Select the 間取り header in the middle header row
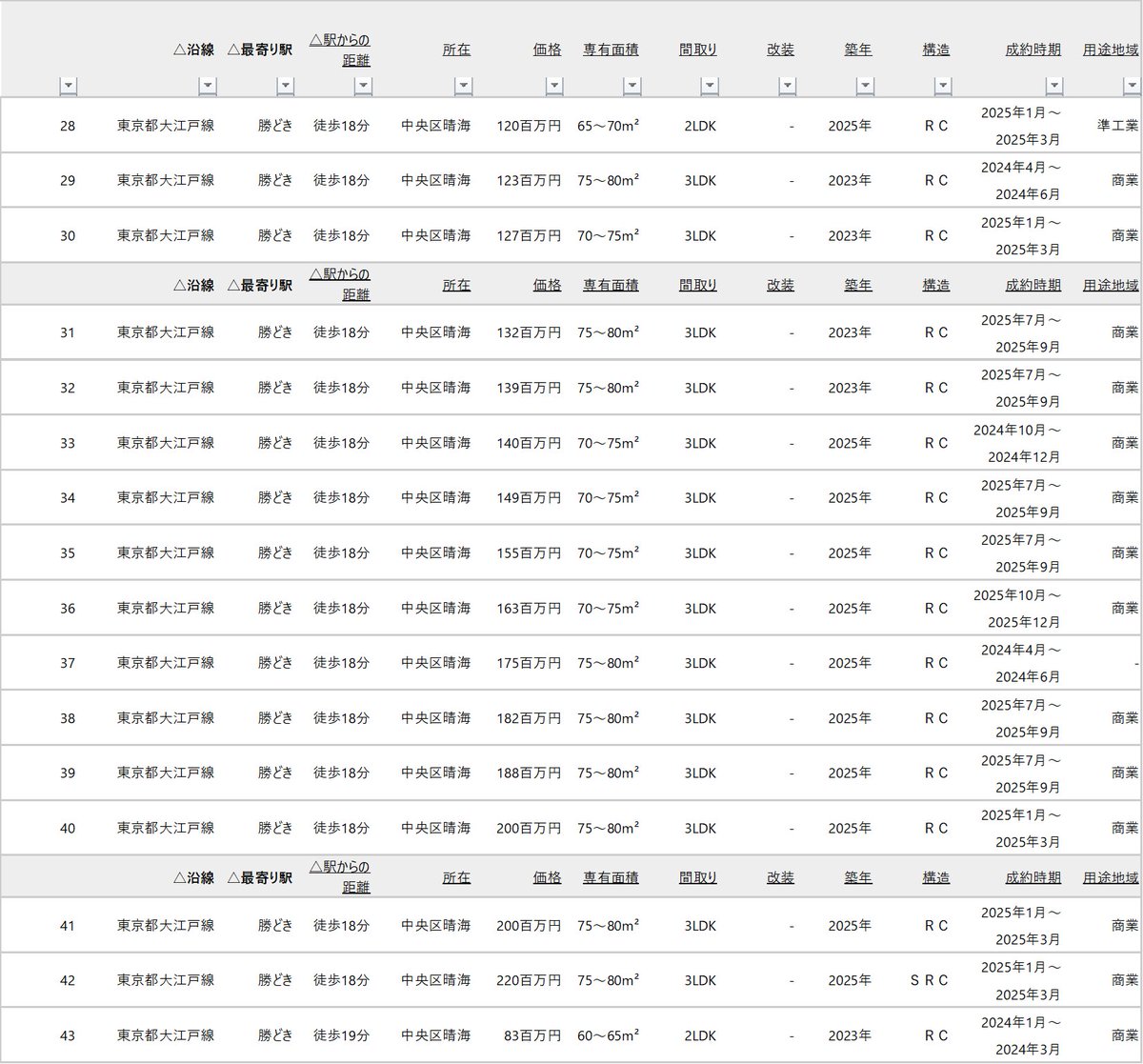 click(x=698, y=284)
